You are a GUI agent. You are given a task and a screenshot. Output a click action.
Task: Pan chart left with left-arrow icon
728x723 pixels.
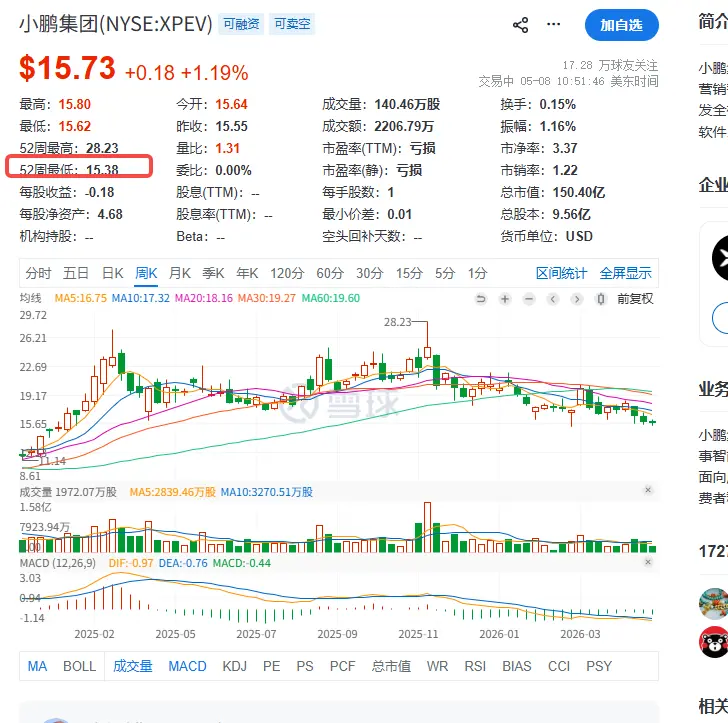552,299
